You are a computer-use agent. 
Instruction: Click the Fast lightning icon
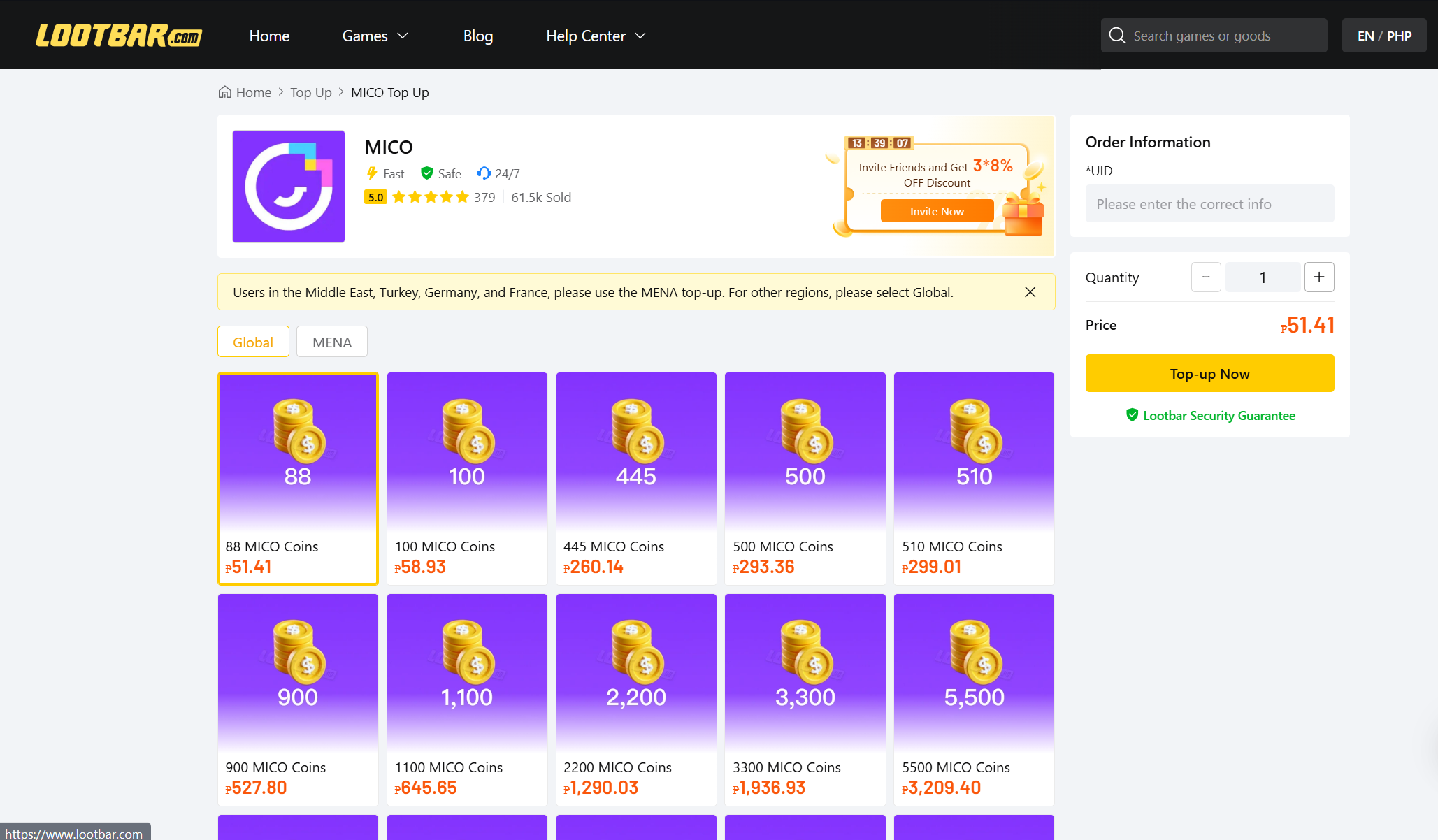pos(372,173)
